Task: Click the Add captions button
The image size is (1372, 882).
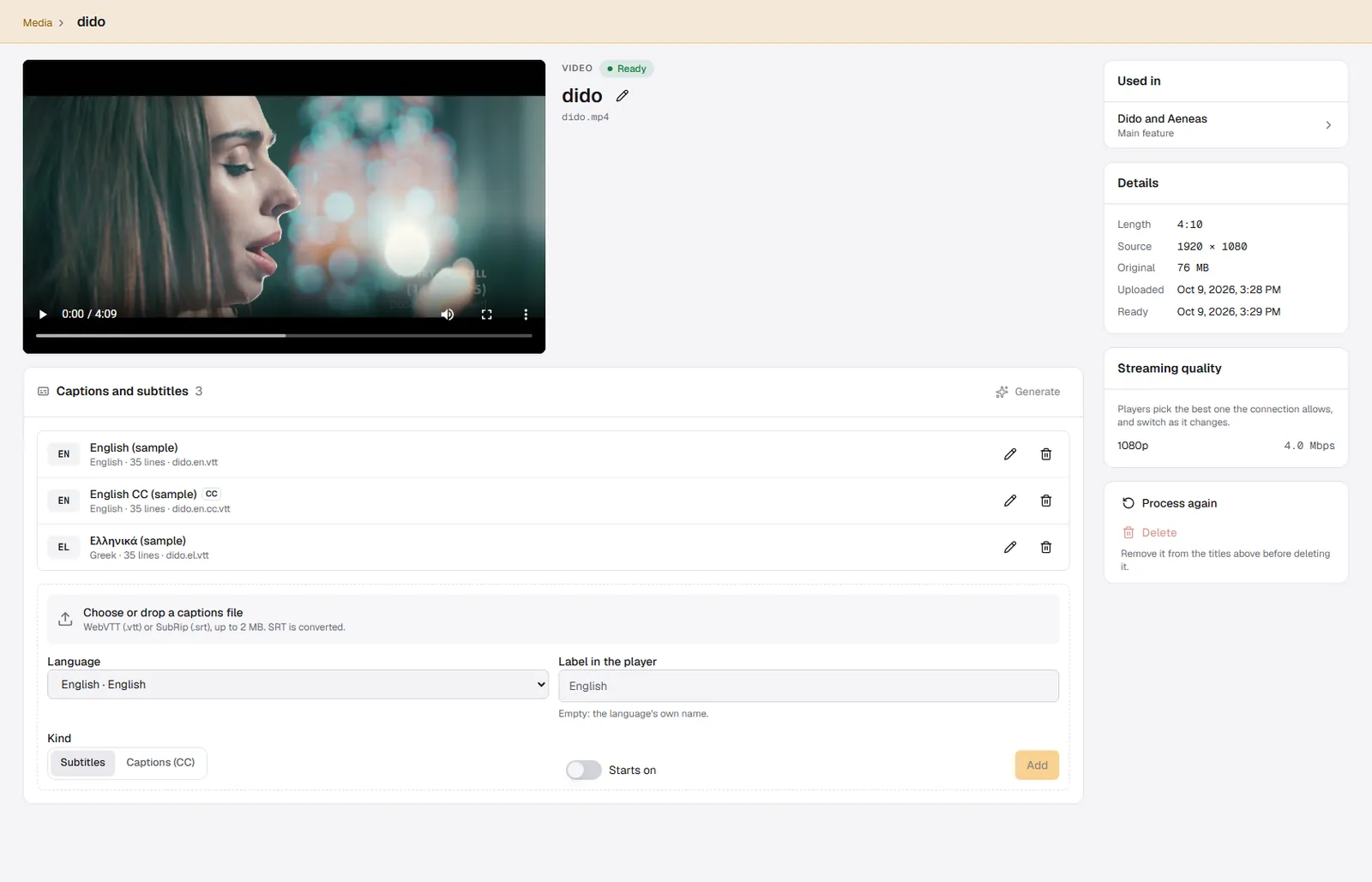Action: pyautogui.click(x=1037, y=765)
